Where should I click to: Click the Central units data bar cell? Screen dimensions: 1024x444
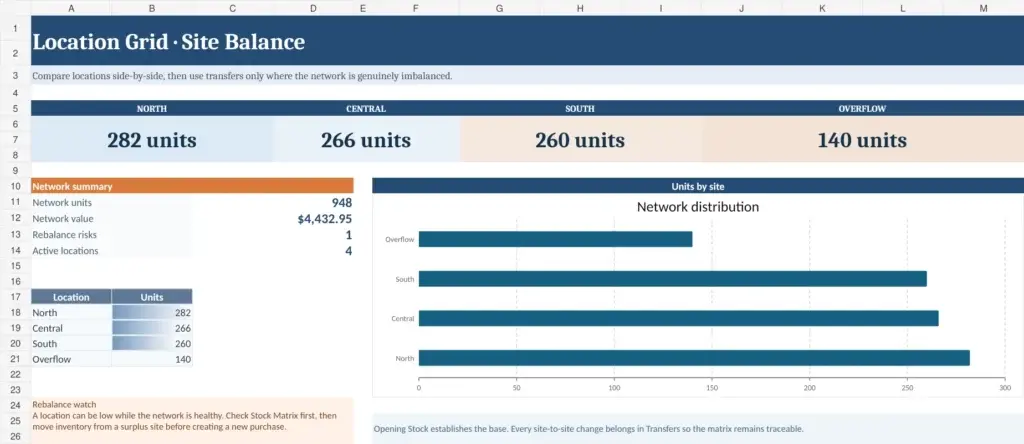point(152,328)
